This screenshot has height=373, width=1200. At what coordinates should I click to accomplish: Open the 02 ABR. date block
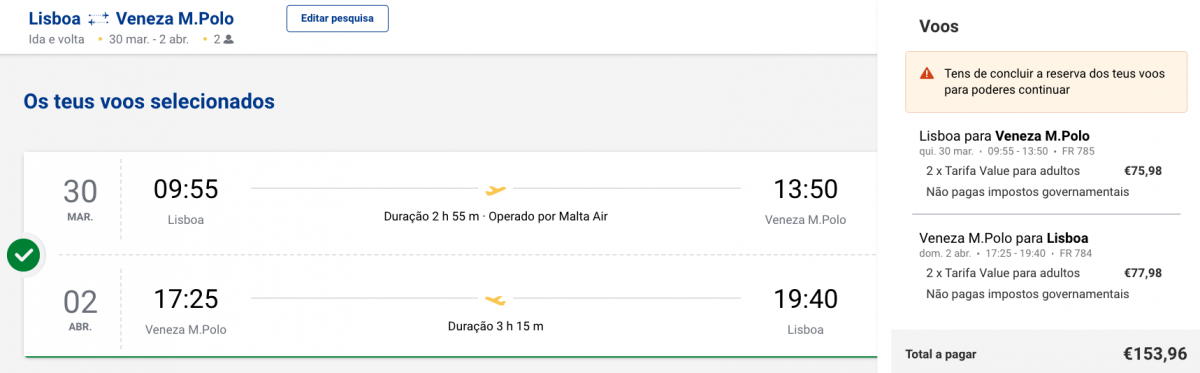coord(80,308)
